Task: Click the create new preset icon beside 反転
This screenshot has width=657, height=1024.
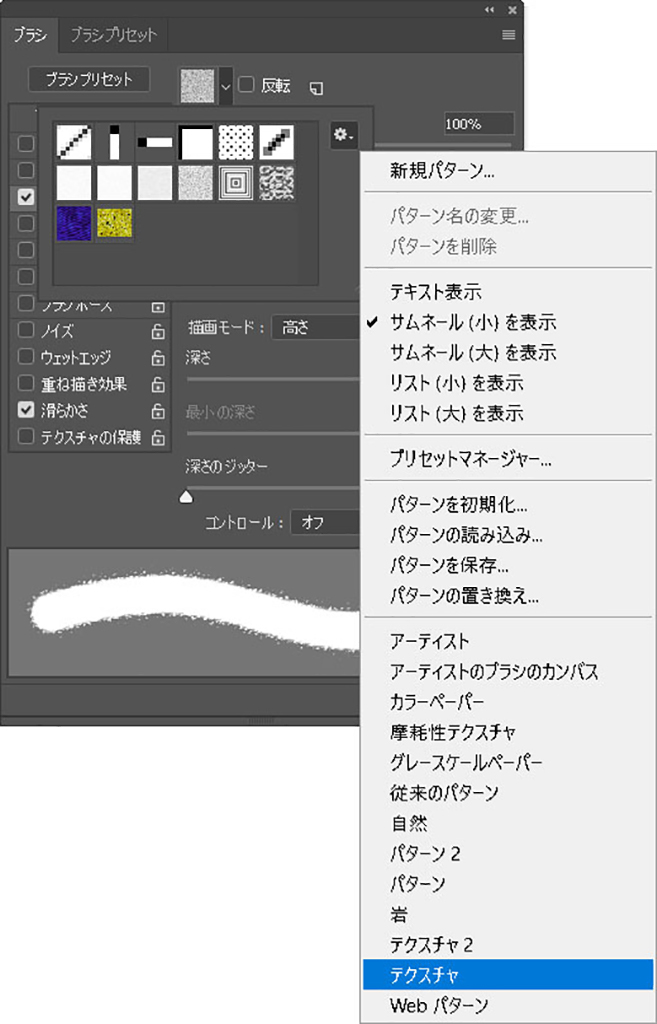Action: tap(316, 87)
